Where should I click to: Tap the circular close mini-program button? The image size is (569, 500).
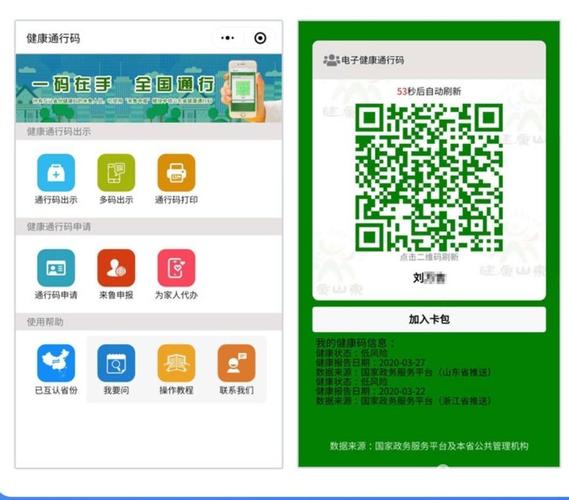click(x=260, y=38)
